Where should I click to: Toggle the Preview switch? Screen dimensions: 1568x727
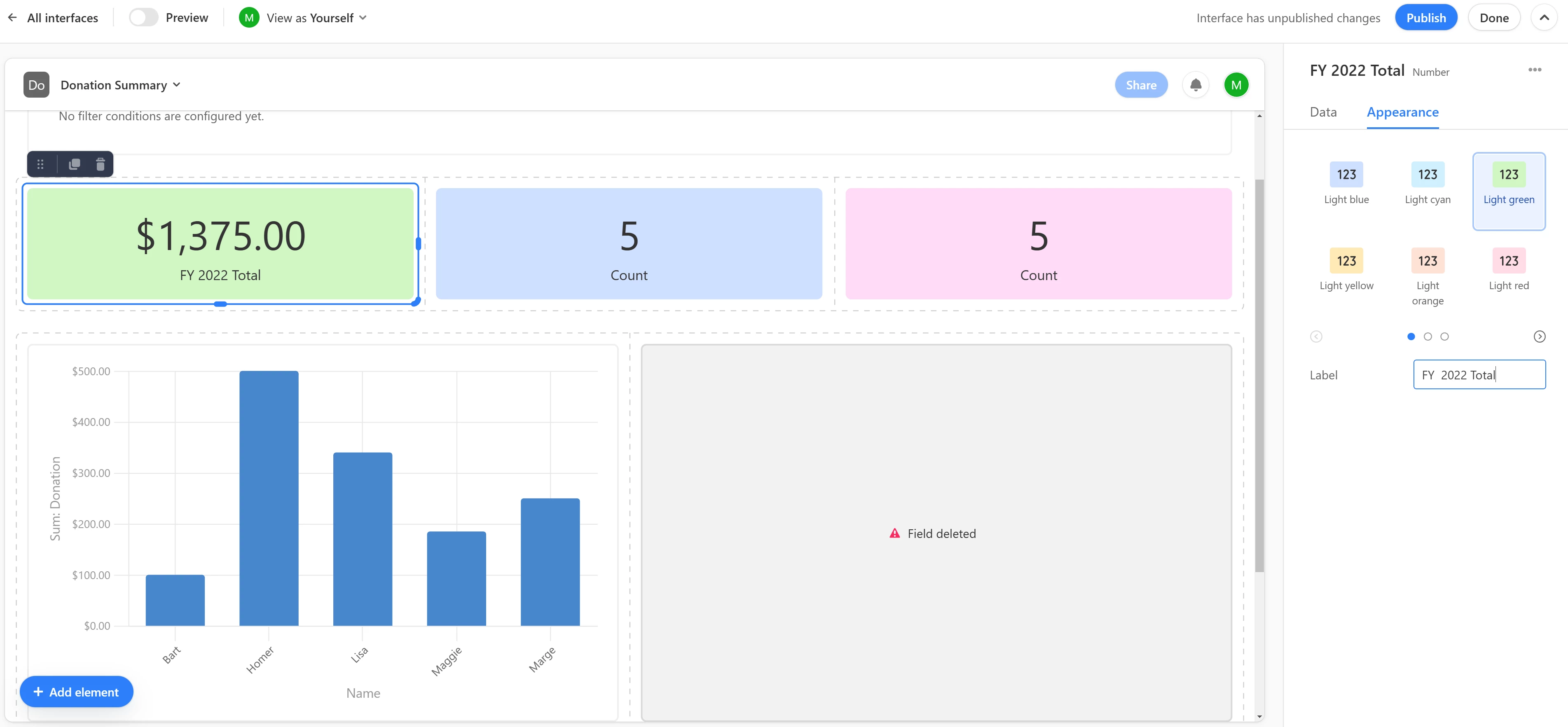144,18
